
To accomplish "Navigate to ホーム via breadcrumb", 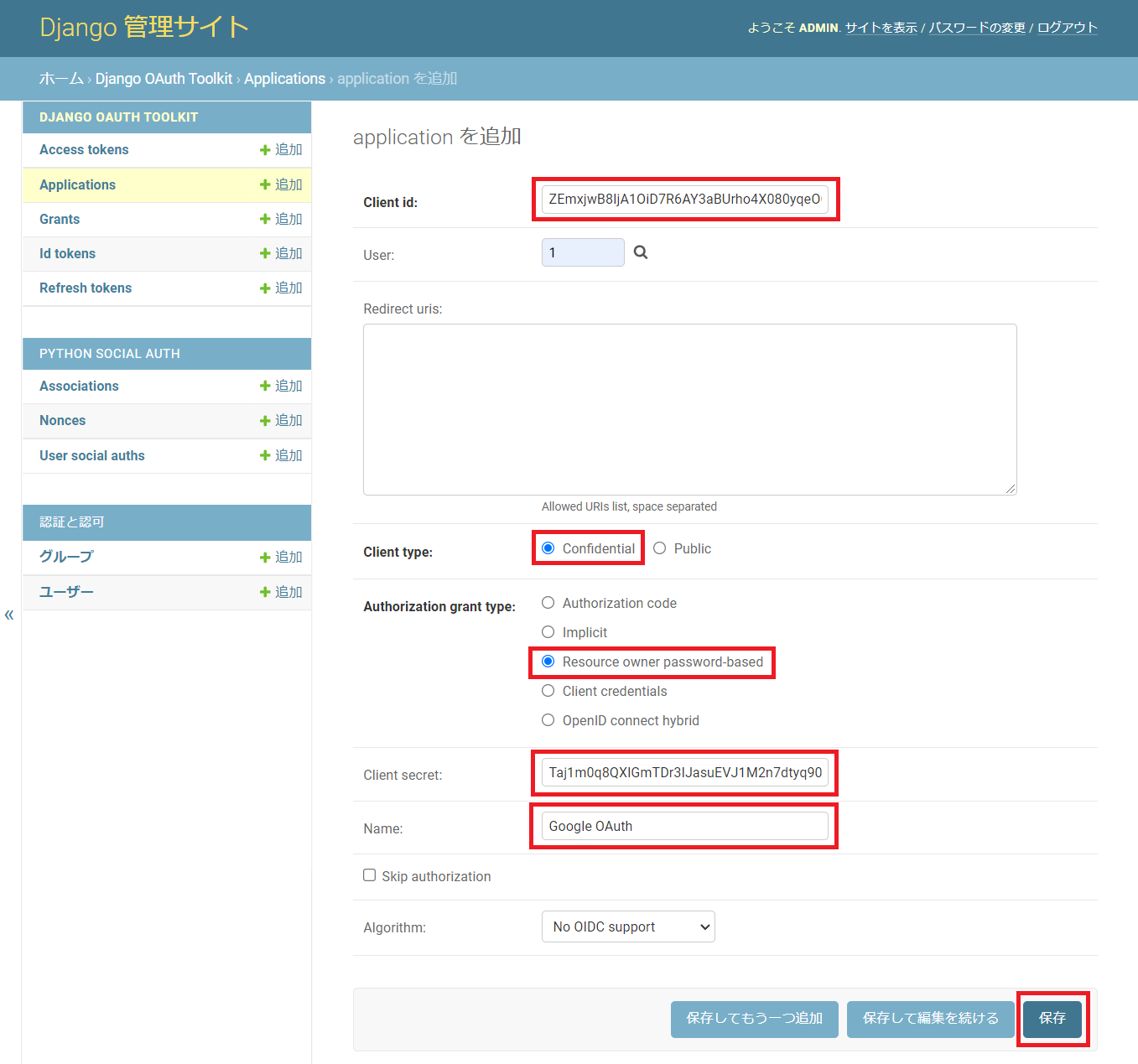I will [60, 78].
